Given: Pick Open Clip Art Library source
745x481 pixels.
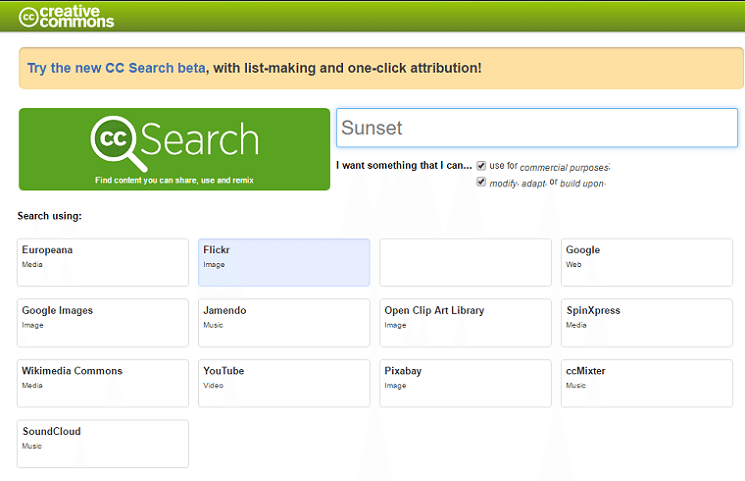Looking at the screenshot, I should pyautogui.click(x=465, y=323).
